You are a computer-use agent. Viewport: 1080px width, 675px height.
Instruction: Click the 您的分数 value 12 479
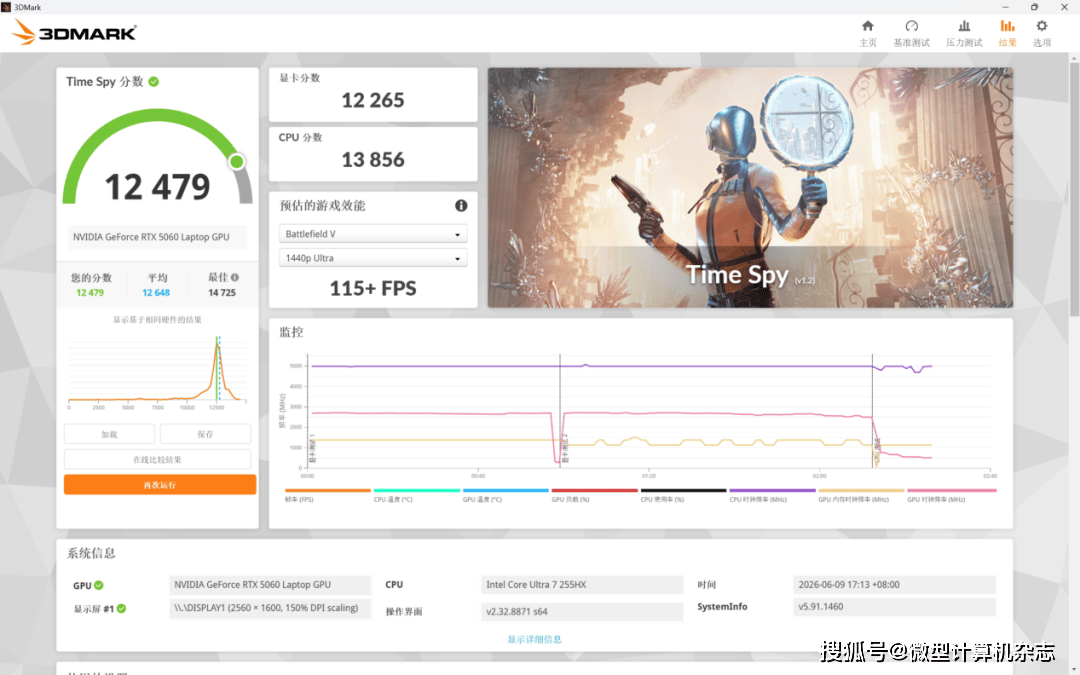pos(90,293)
